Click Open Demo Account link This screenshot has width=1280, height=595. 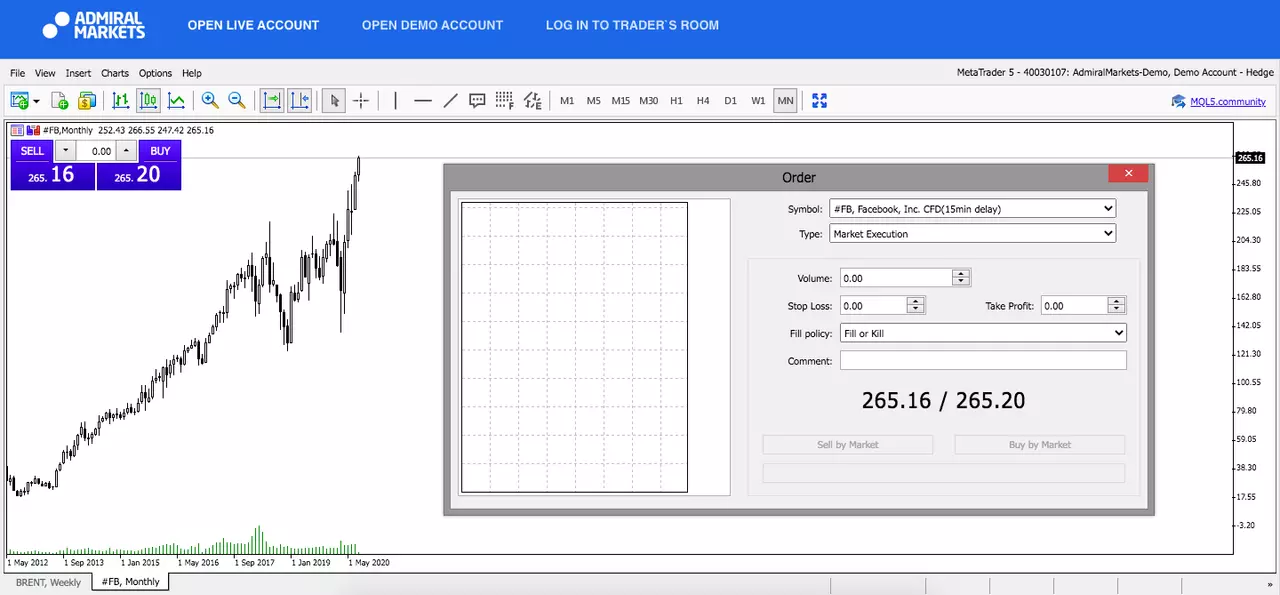[x=432, y=25]
